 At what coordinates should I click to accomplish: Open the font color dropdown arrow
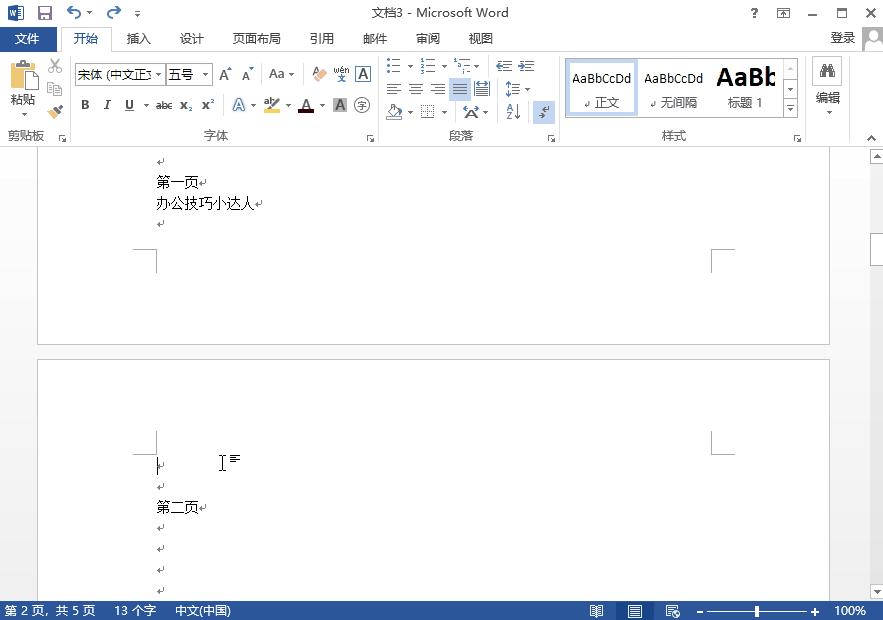pyautogui.click(x=321, y=105)
